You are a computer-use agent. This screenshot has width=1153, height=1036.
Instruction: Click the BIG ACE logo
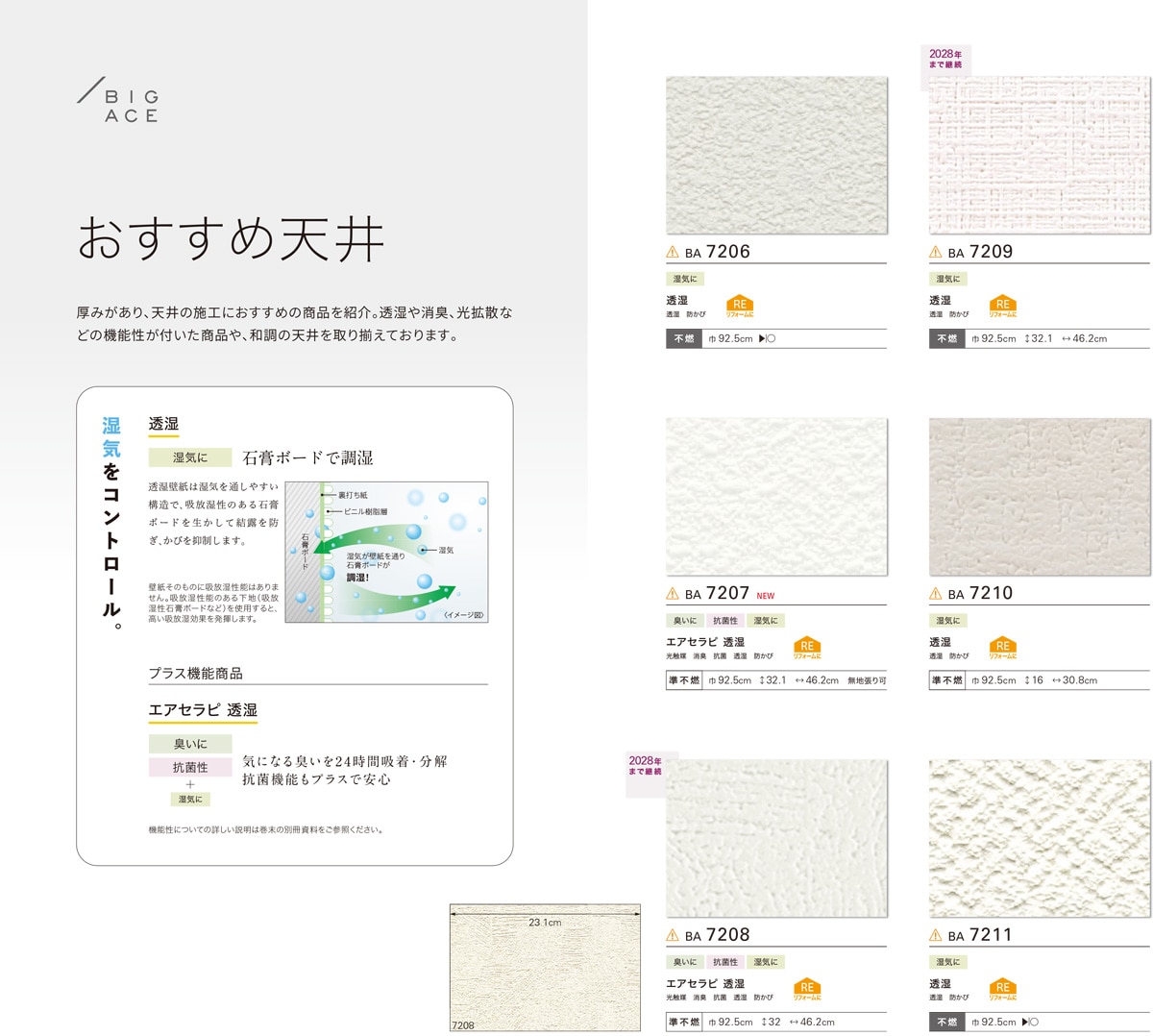(x=118, y=104)
